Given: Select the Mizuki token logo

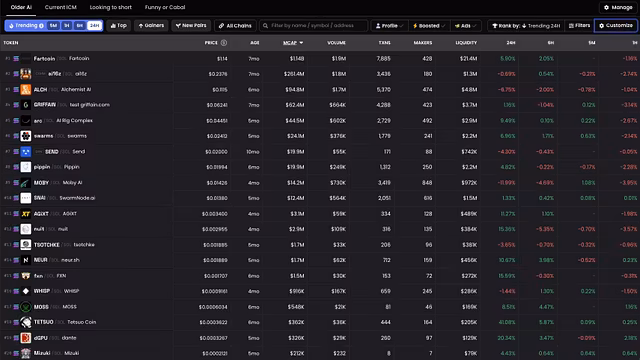Looking at the screenshot, I should pyautogui.click(x=26, y=353).
